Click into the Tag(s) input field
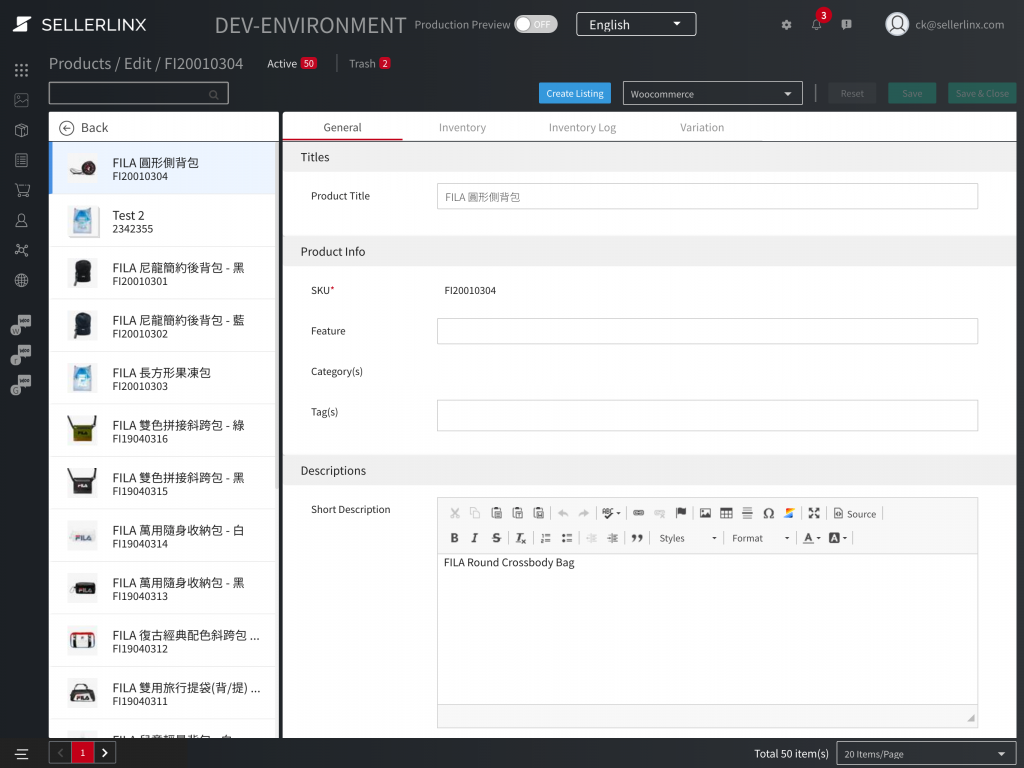This screenshot has width=1024, height=768. pos(707,415)
